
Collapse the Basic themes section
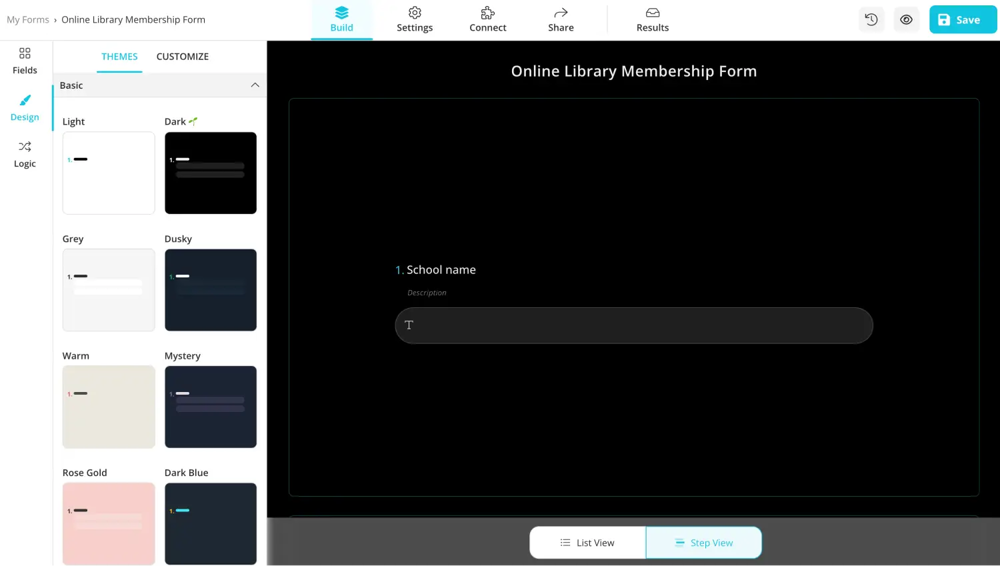(x=255, y=86)
